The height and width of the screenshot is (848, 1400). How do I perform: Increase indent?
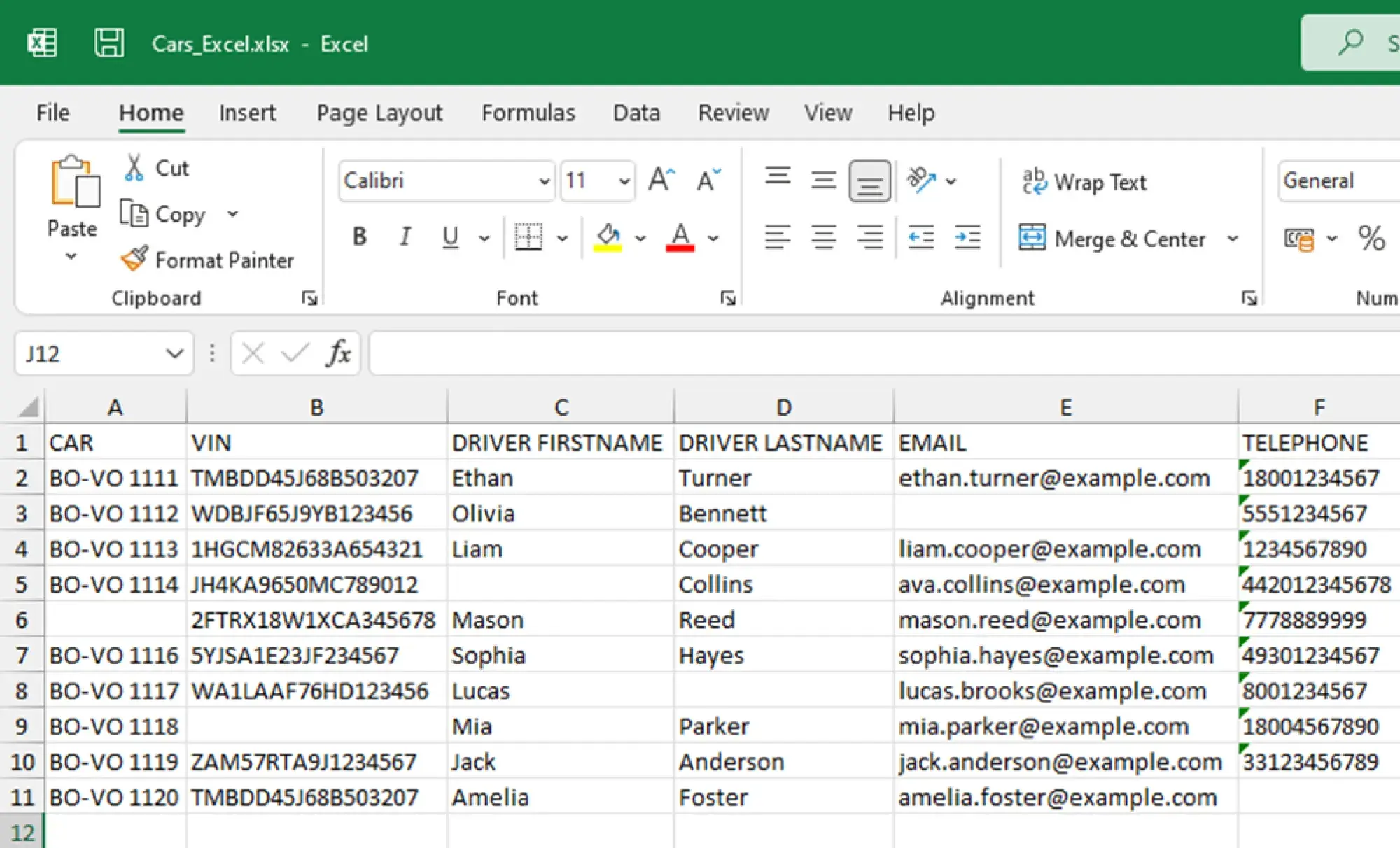tap(967, 237)
